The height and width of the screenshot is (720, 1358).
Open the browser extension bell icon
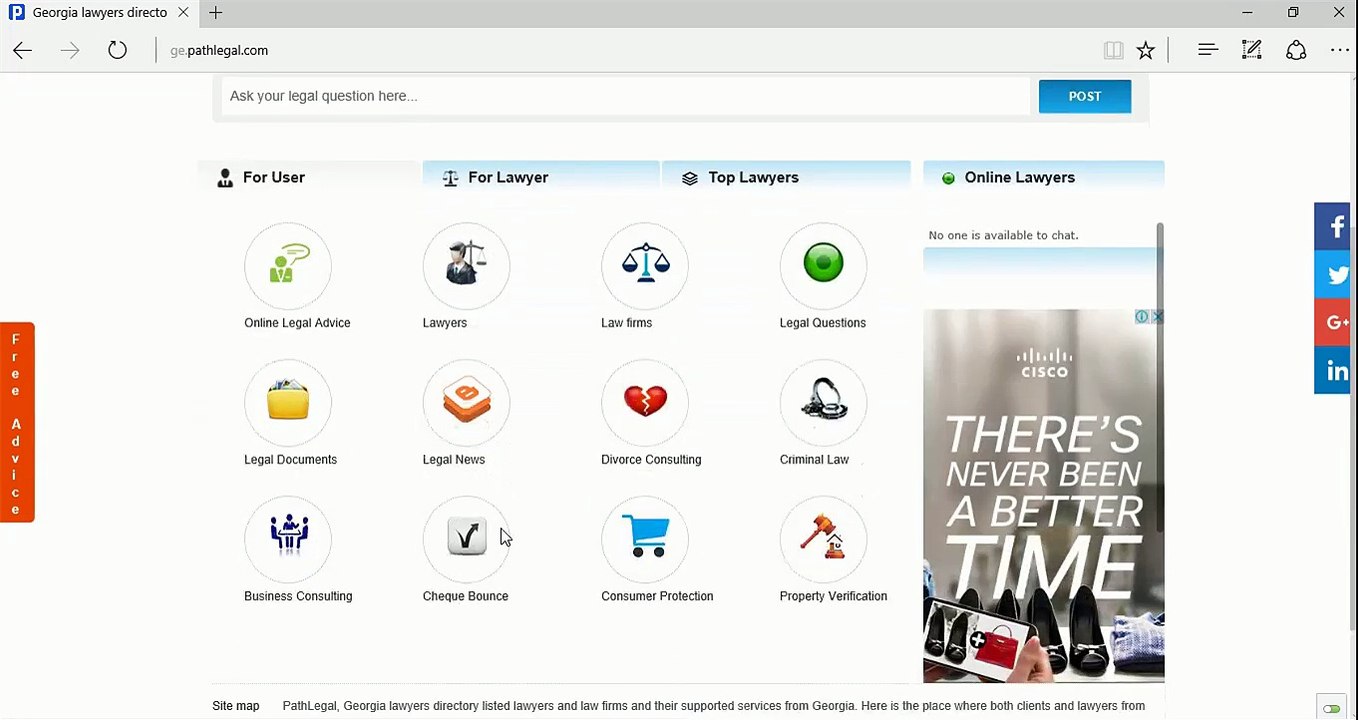click(1296, 50)
